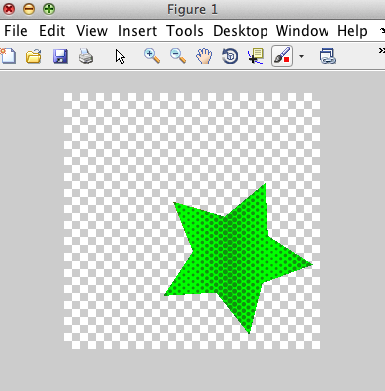Click the New Figure icon
The width and height of the screenshot is (385, 391).
(x=8, y=56)
